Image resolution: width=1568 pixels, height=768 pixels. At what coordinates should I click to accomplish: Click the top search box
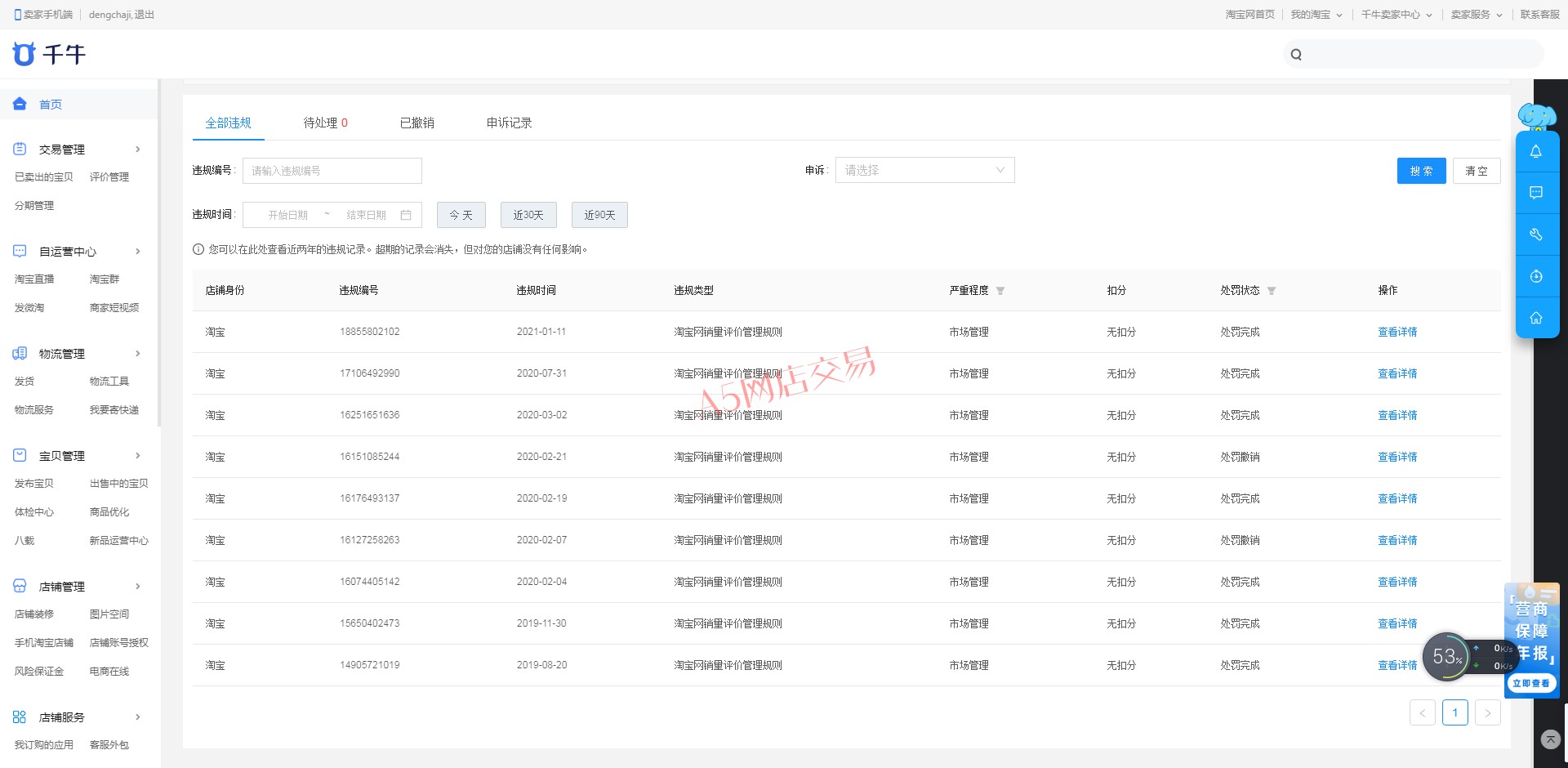tap(1414, 55)
